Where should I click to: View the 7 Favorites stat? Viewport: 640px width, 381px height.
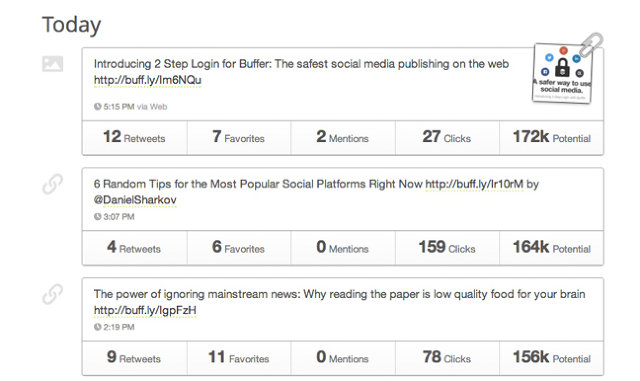coord(239,137)
